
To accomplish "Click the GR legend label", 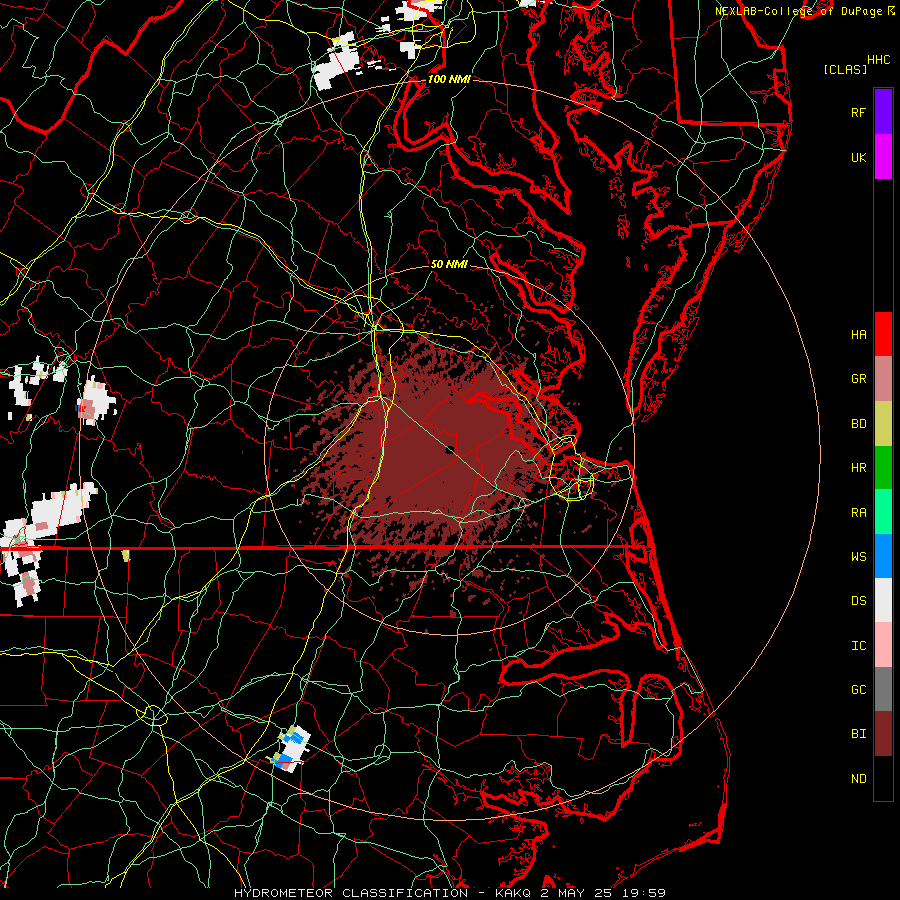I will [x=858, y=379].
